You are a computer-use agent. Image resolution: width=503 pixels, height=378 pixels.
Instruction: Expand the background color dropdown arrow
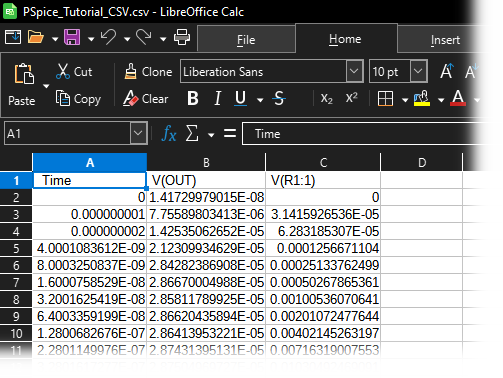(441, 100)
